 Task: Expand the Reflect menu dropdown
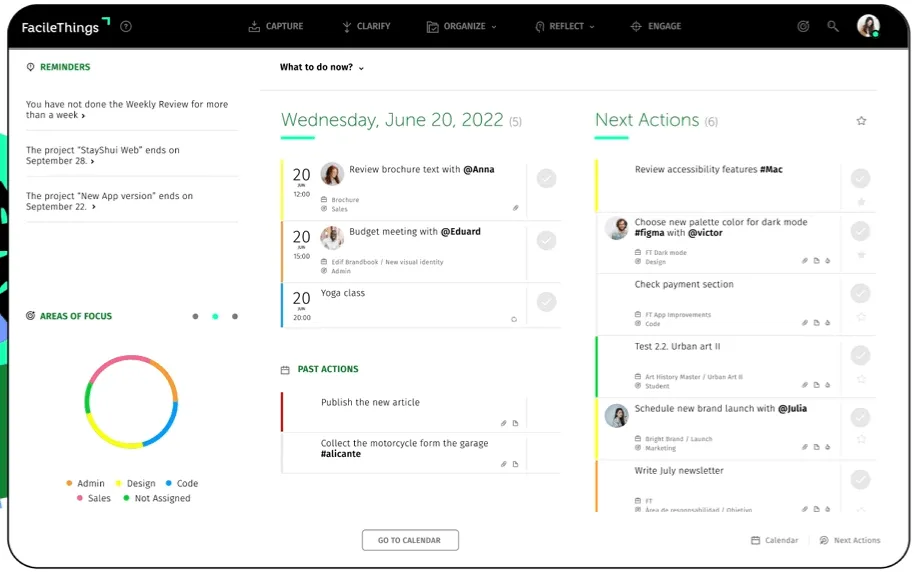(565, 27)
